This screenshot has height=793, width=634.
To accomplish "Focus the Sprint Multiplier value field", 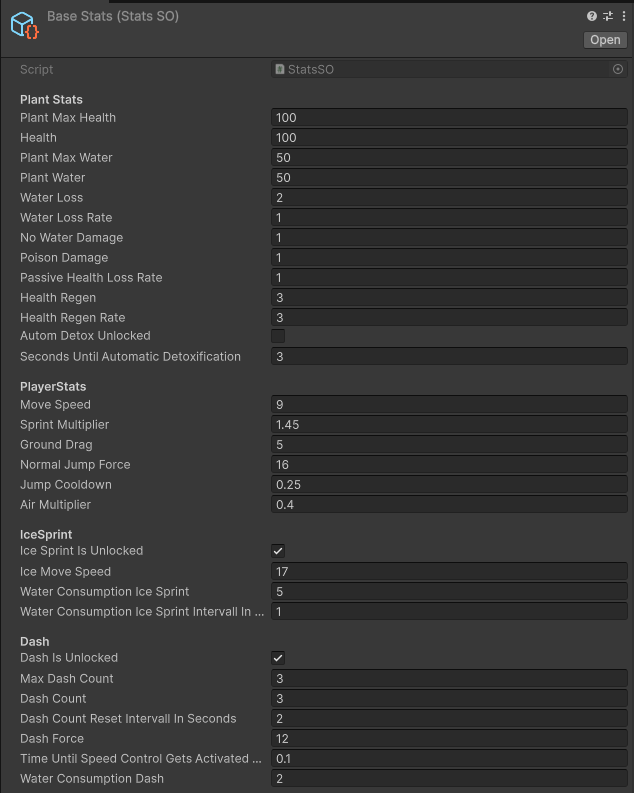I will coord(448,425).
